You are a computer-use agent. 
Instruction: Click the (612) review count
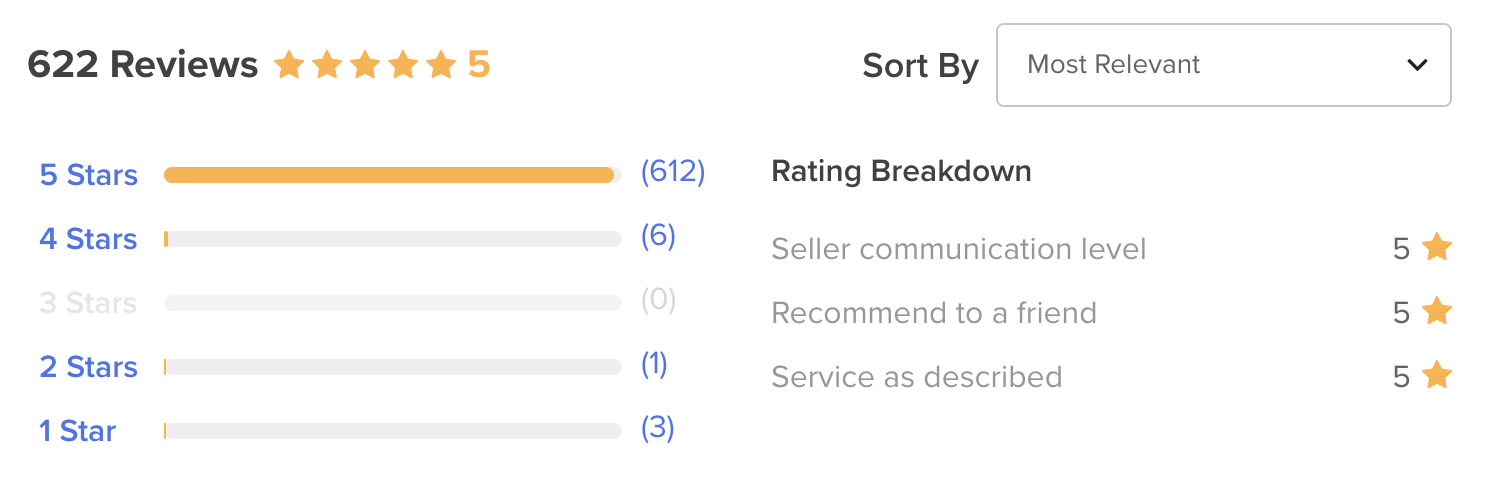(673, 172)
